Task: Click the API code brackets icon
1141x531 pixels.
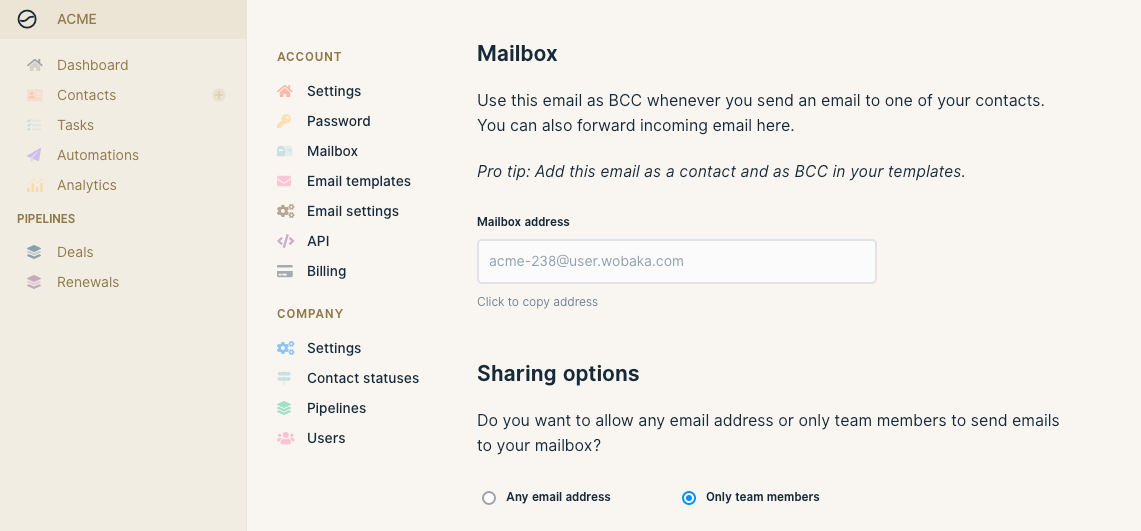Action: (x=285, y=241)
